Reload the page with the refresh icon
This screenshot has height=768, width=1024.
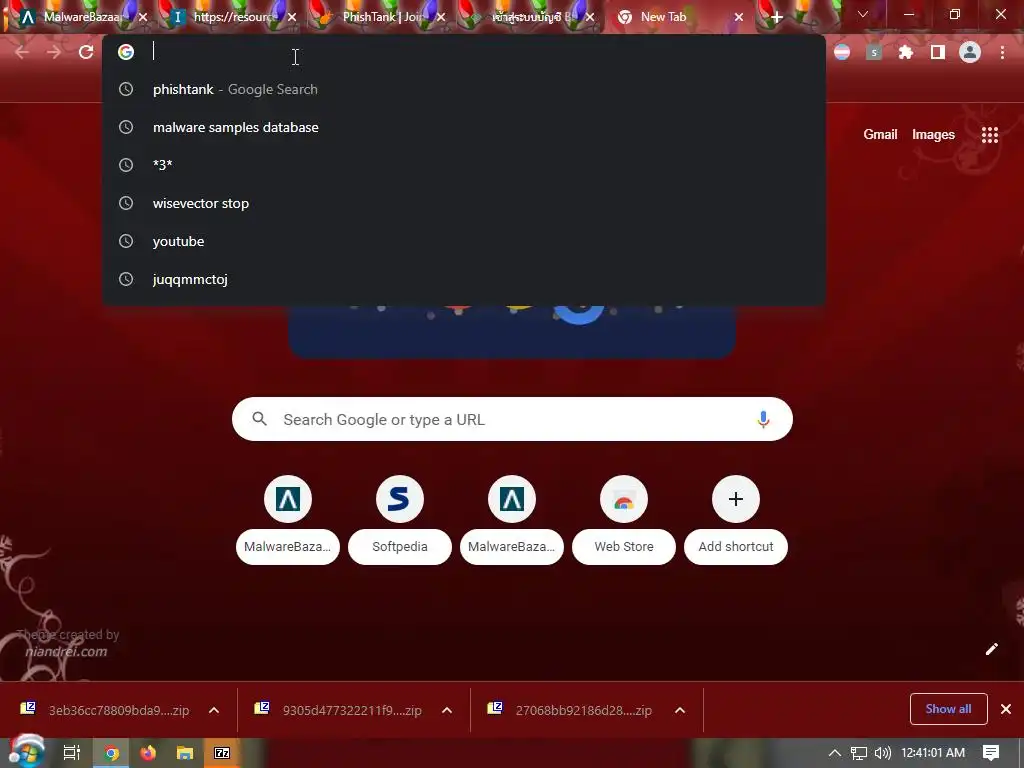click(x=86, y=52)
